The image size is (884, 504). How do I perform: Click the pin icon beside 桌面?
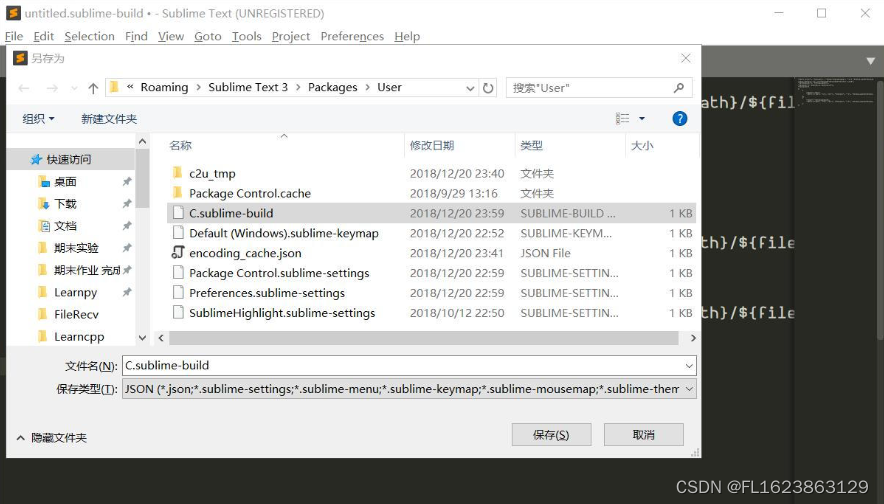pyautogui.click(x=127, y=182)
